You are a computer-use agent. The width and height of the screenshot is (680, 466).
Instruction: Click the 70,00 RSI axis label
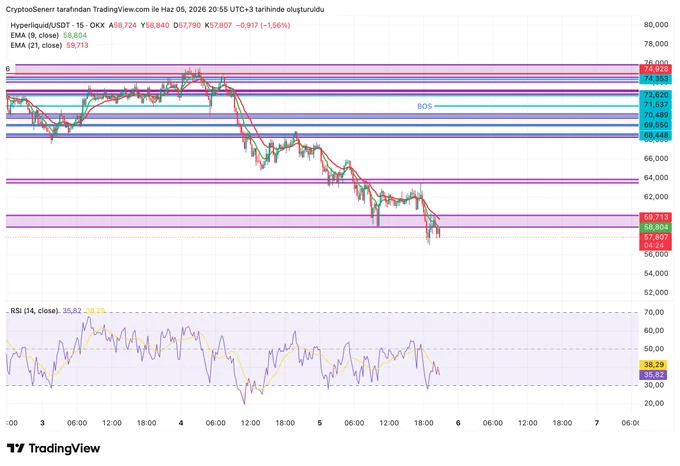(654, 312)
